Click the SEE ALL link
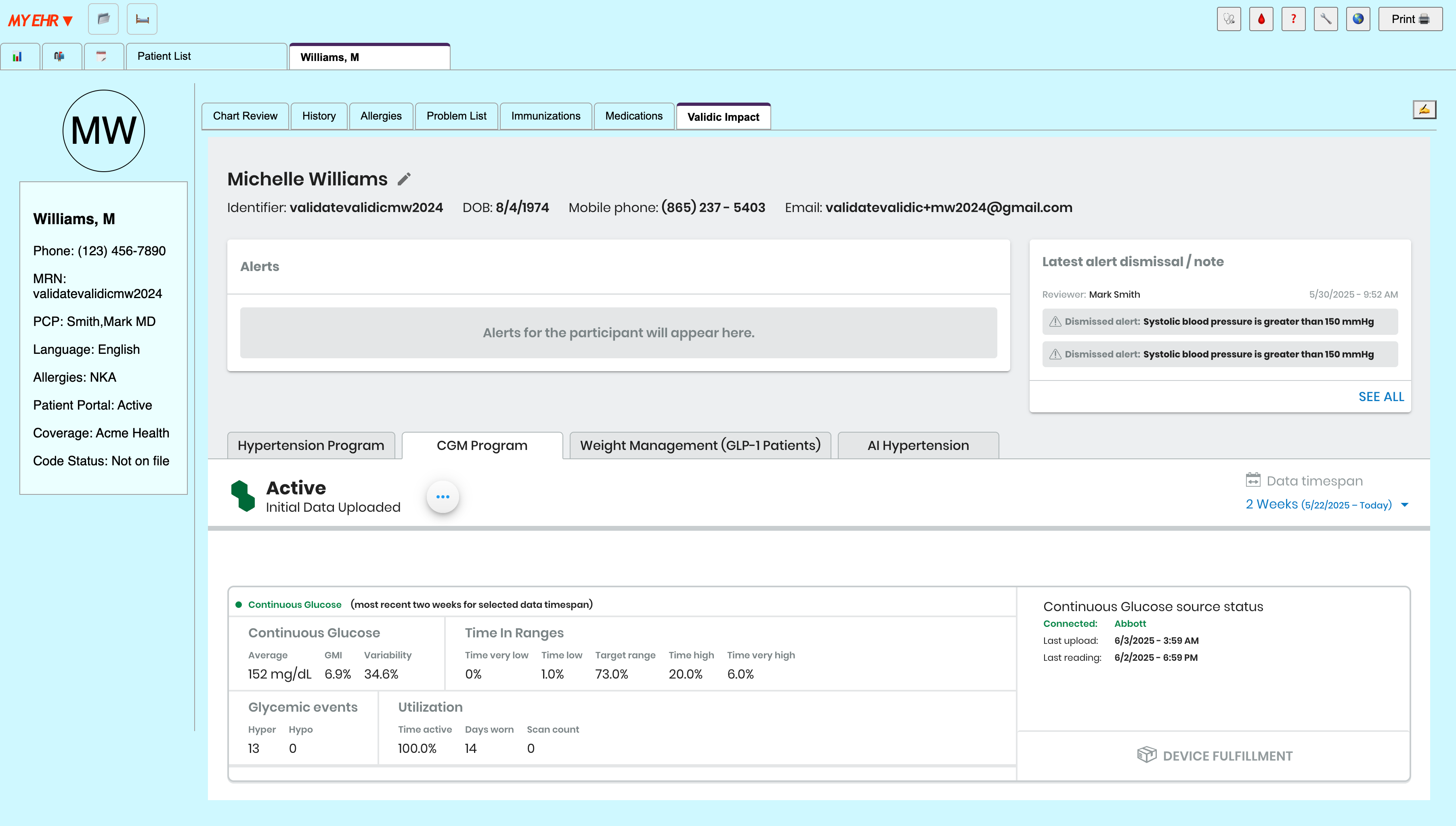This screenshot has height=826, width=1456. point(1380,397)
